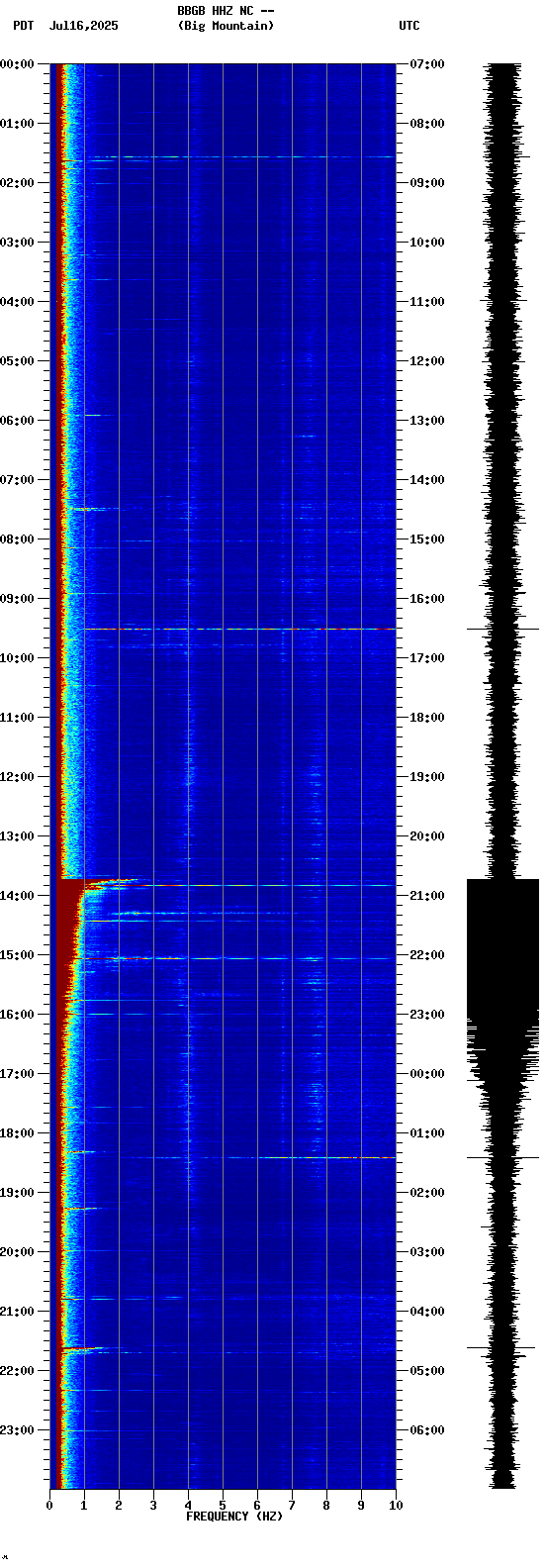Viewport: 546px width, 1568px height.
Task: Click the UTC timezone label
Action: (x=409, y=26)
